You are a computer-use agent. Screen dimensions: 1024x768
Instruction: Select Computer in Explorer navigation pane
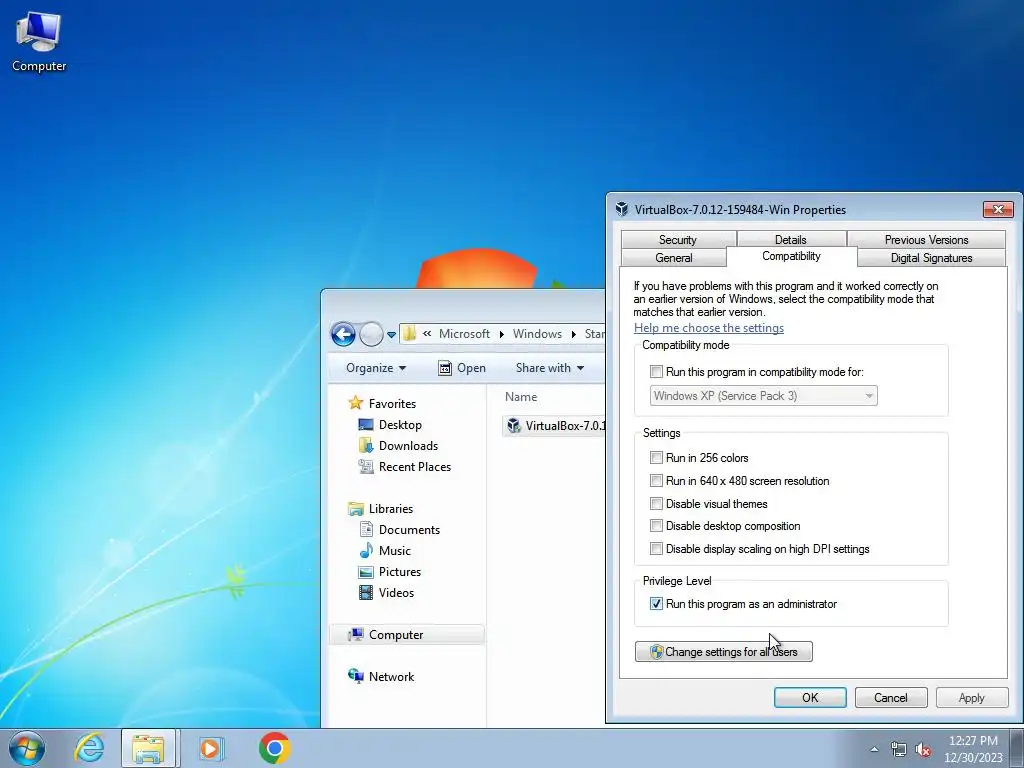click(407, 635)
